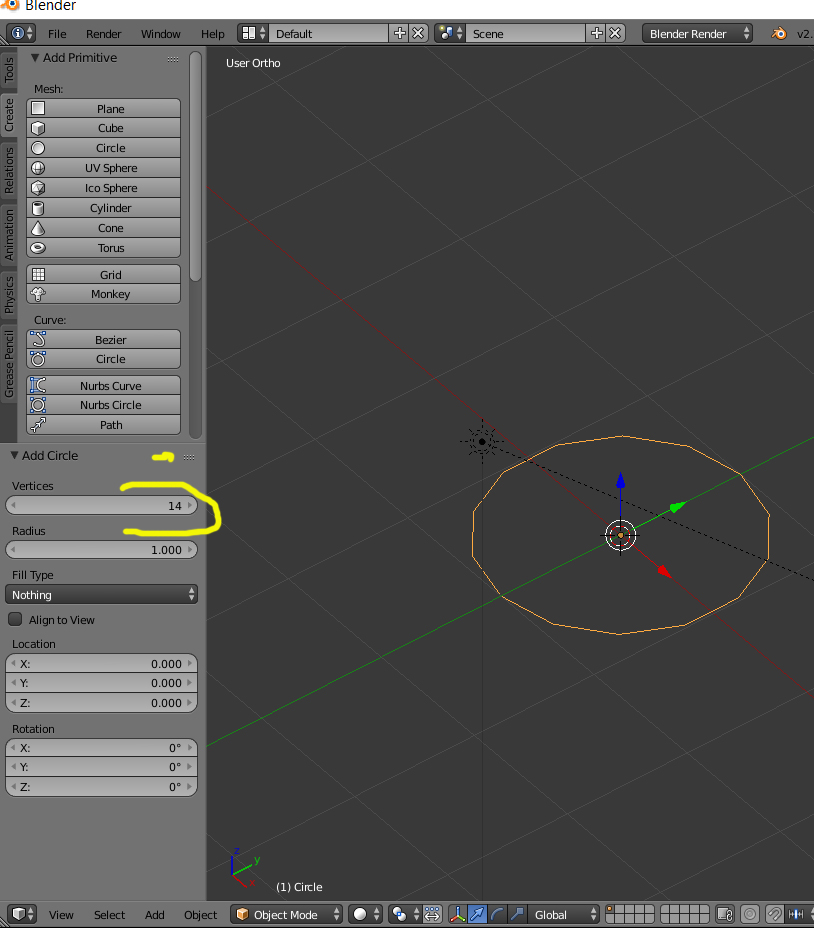Open the File menu
The width and height of the screenshot is (814, 928).
(x=57, y=34)
